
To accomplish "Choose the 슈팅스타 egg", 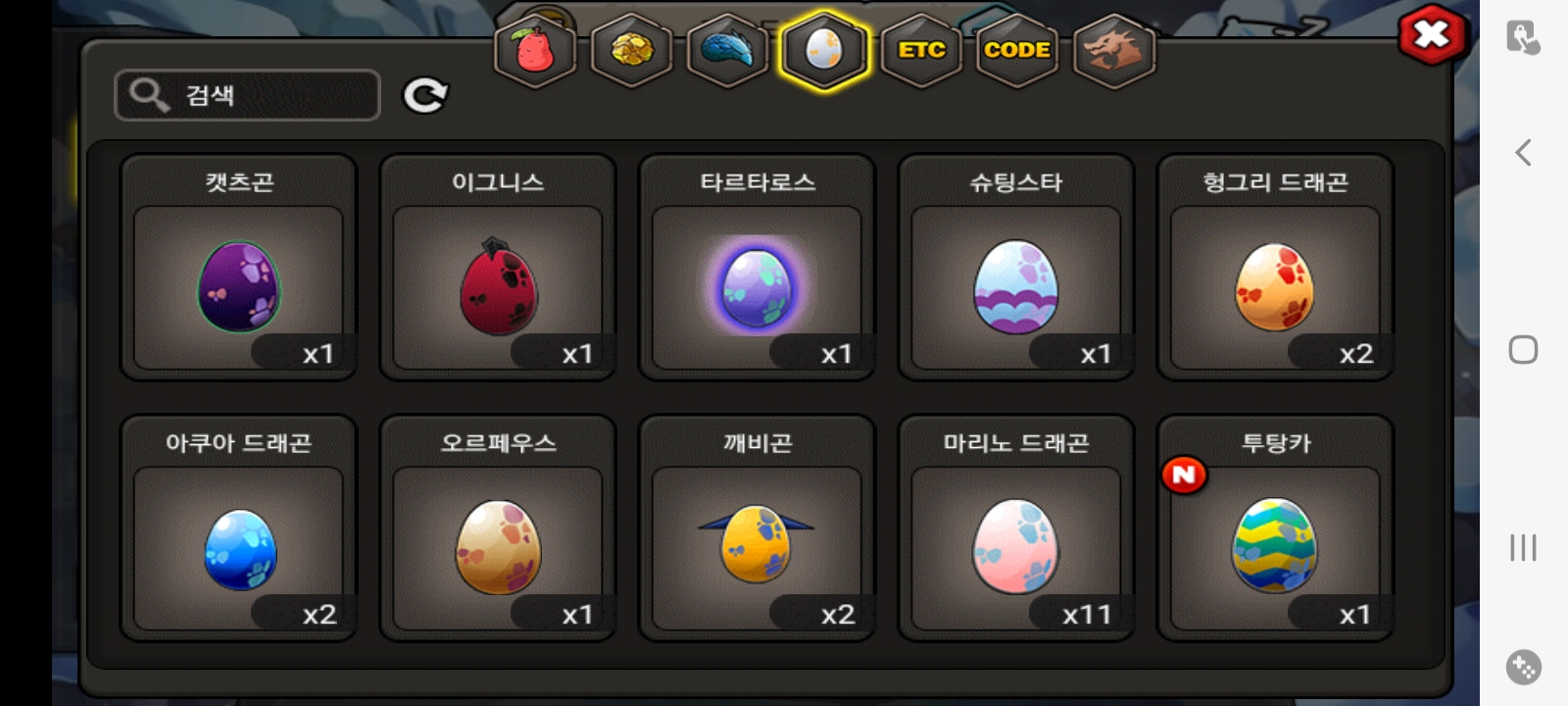I will (1016, 267).
